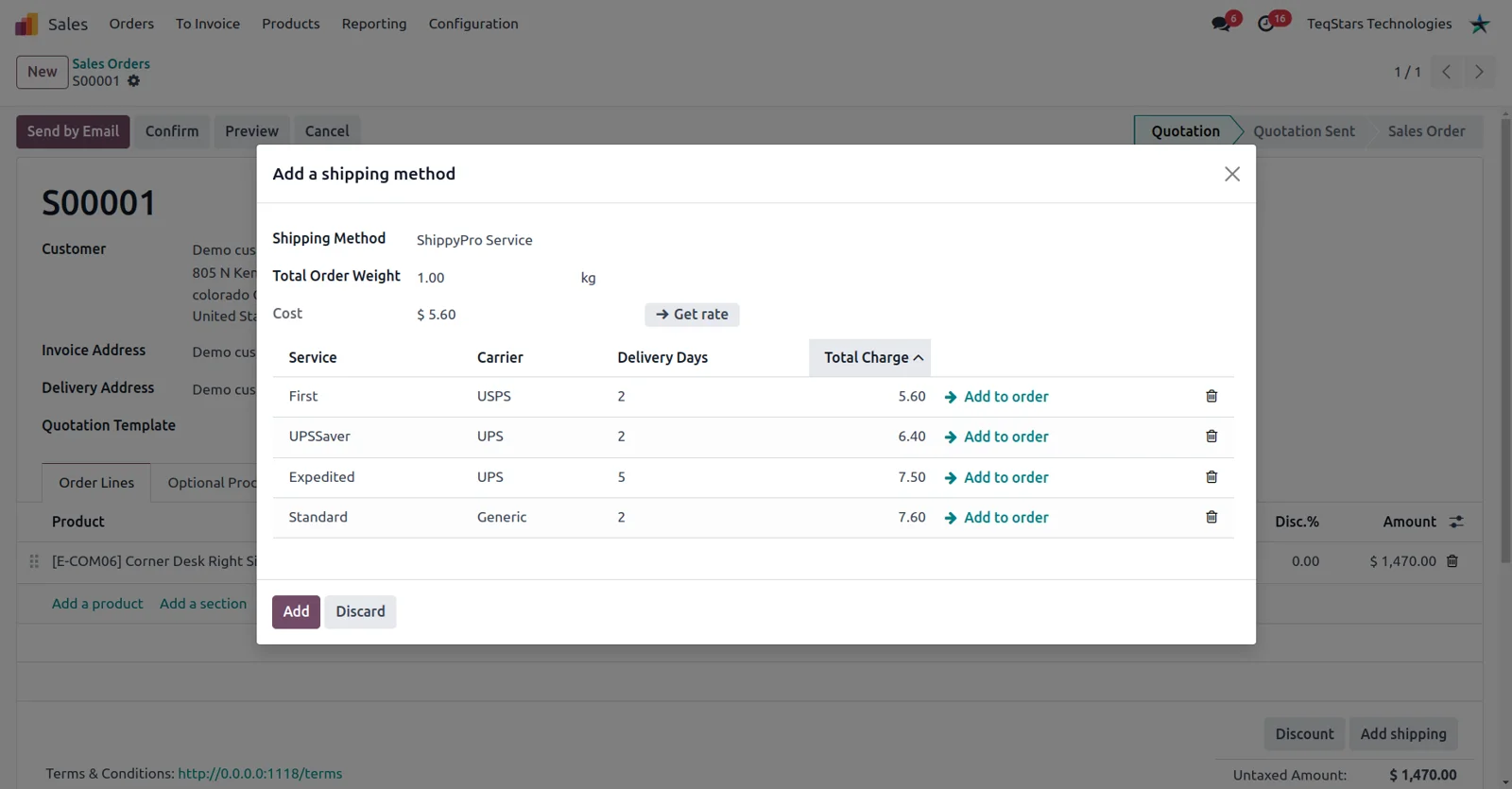Delete the First USPS rate row
The width and height of the screenshot is (1512, 789).
(x=1211, y=397)
